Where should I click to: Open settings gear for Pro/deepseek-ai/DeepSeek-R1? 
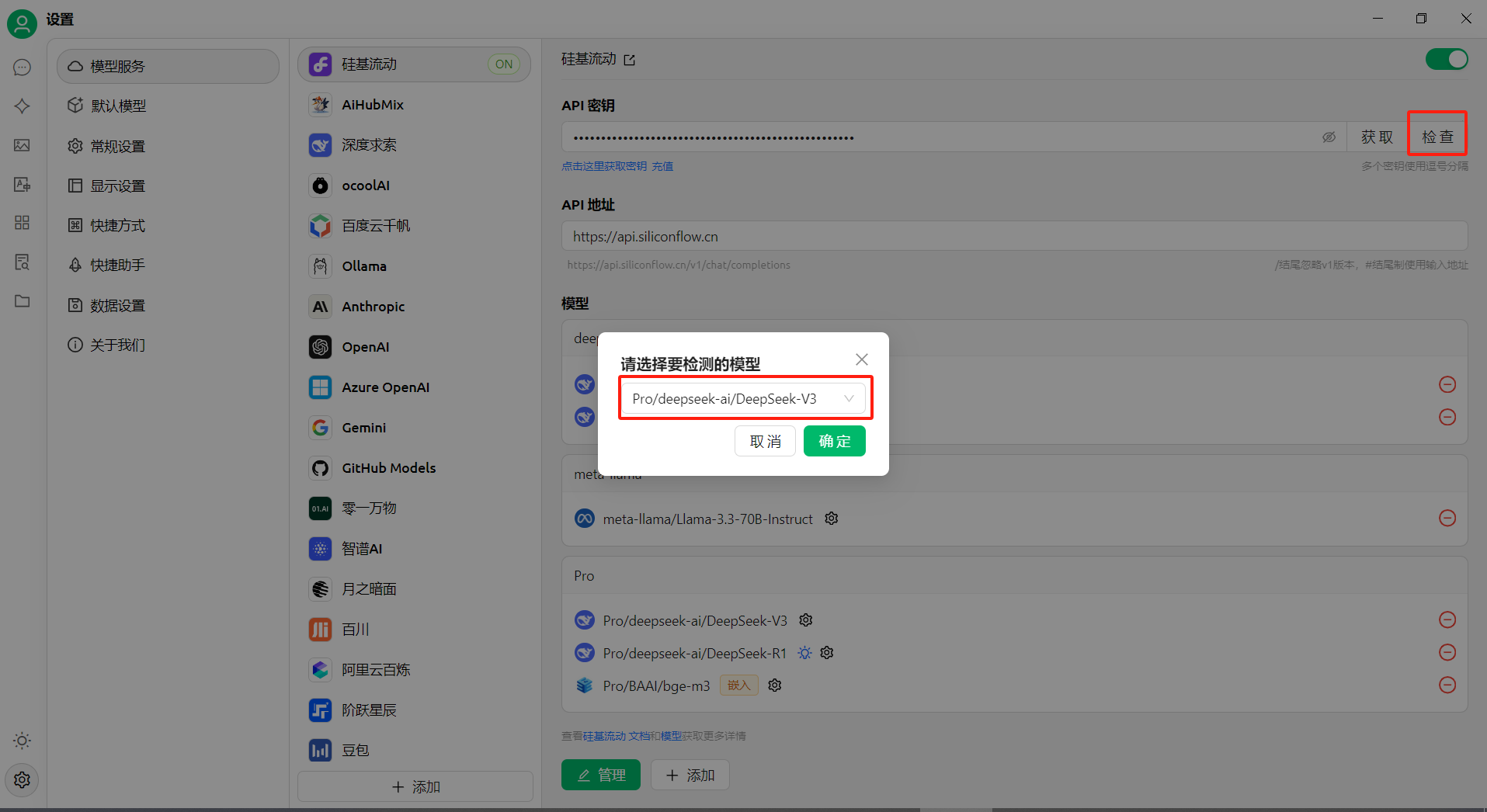pos(827,653)
